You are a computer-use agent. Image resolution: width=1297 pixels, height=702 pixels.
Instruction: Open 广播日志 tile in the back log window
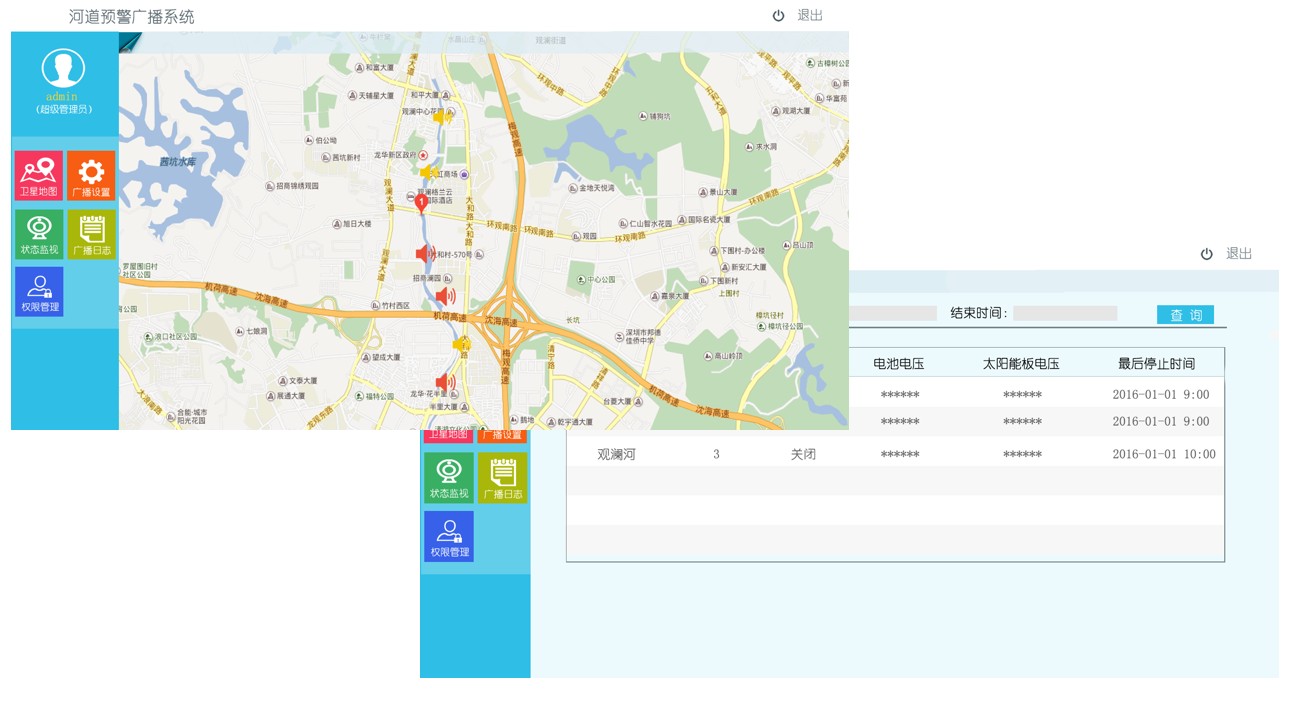coord(502,477)
